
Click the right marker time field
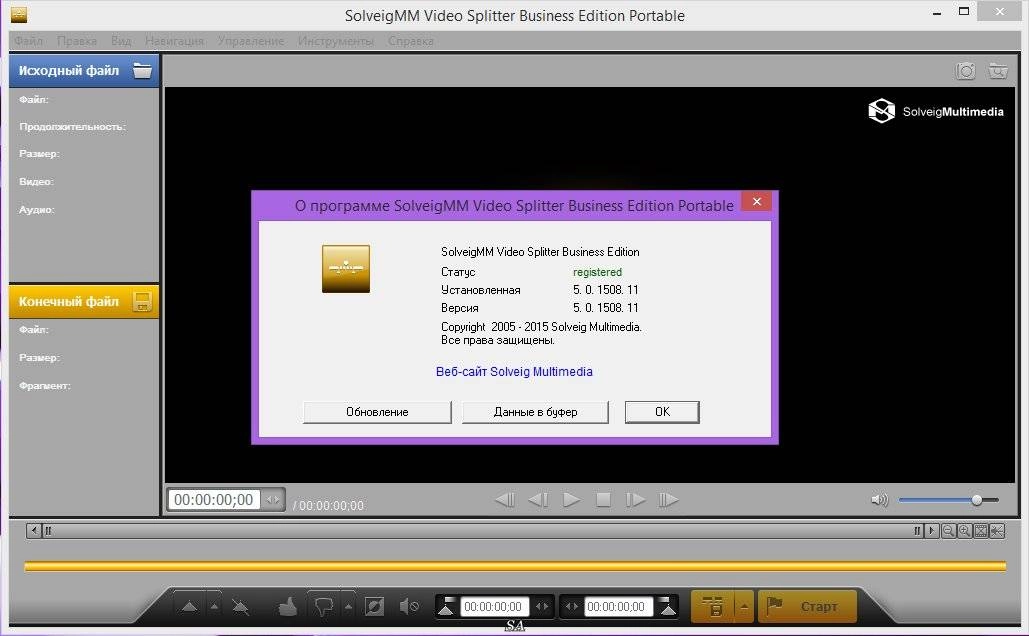point(617,606)
